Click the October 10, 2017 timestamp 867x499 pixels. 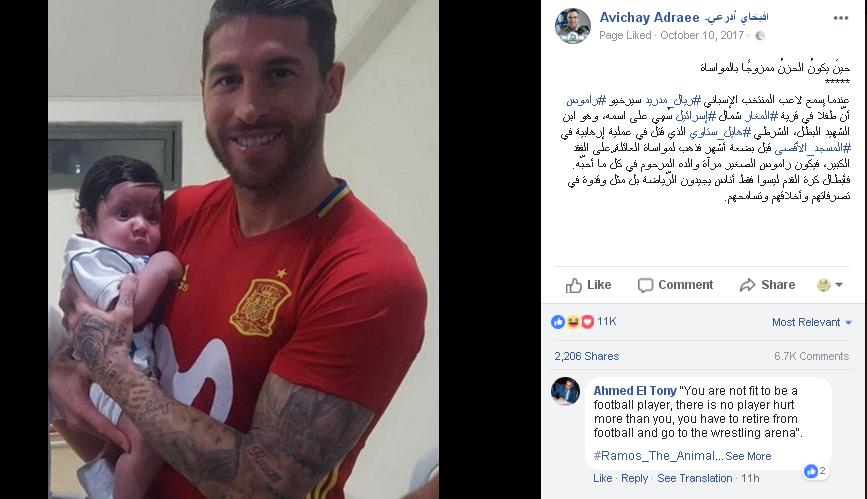pyautogui.click(x=702, y=35)
